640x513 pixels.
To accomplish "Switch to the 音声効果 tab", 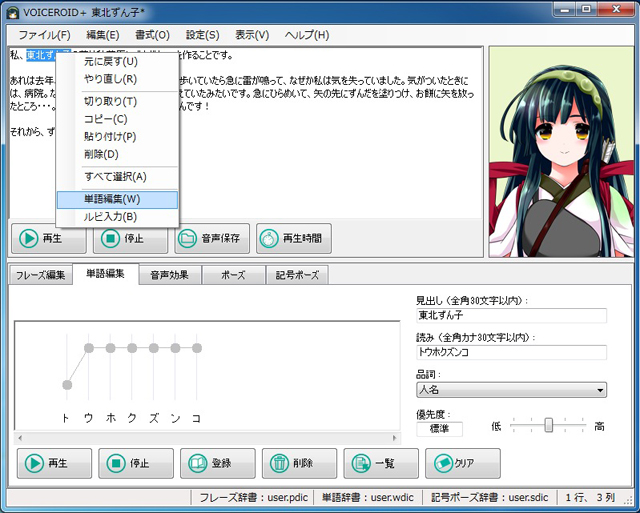I will 169,275.
